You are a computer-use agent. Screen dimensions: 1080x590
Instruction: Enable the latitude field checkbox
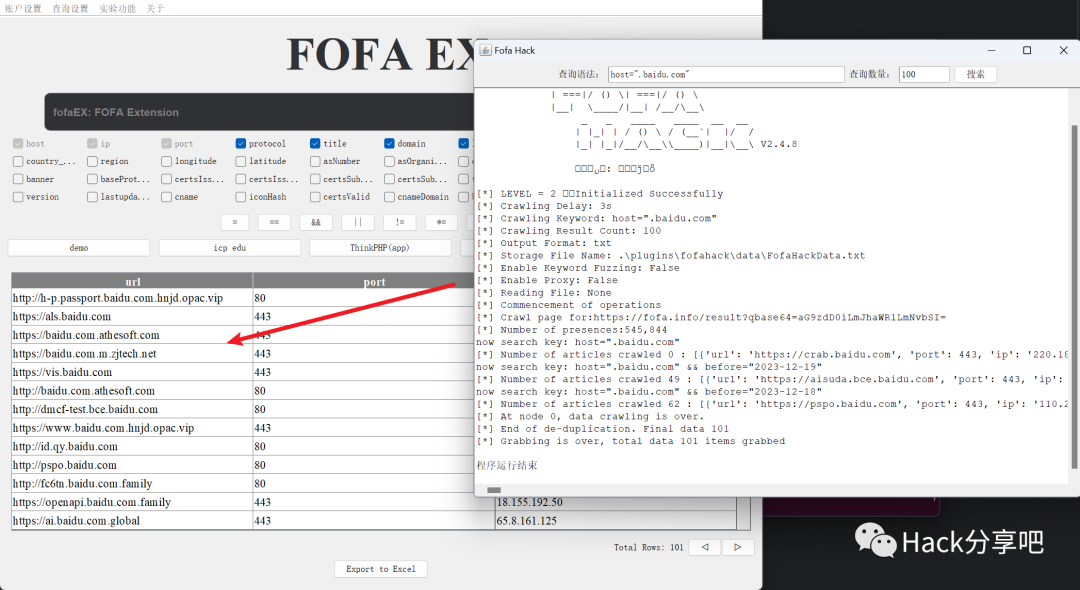[240, 161]
